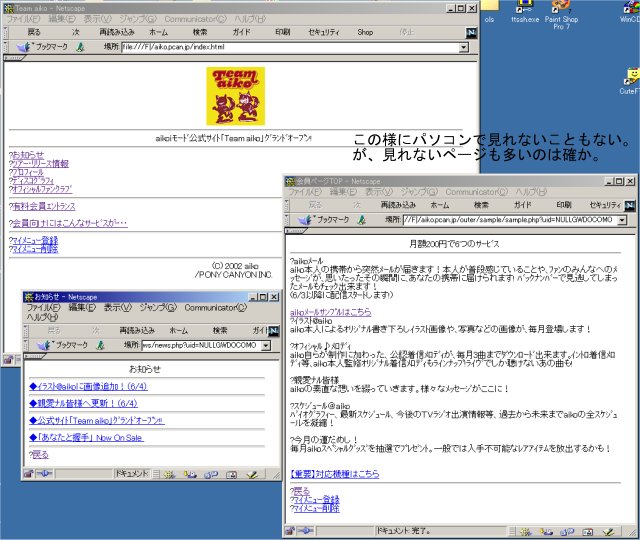Open Bookmarks icon in Team aiko window
Viewport: 640px width, 540px height.
[x=23, y=47]
